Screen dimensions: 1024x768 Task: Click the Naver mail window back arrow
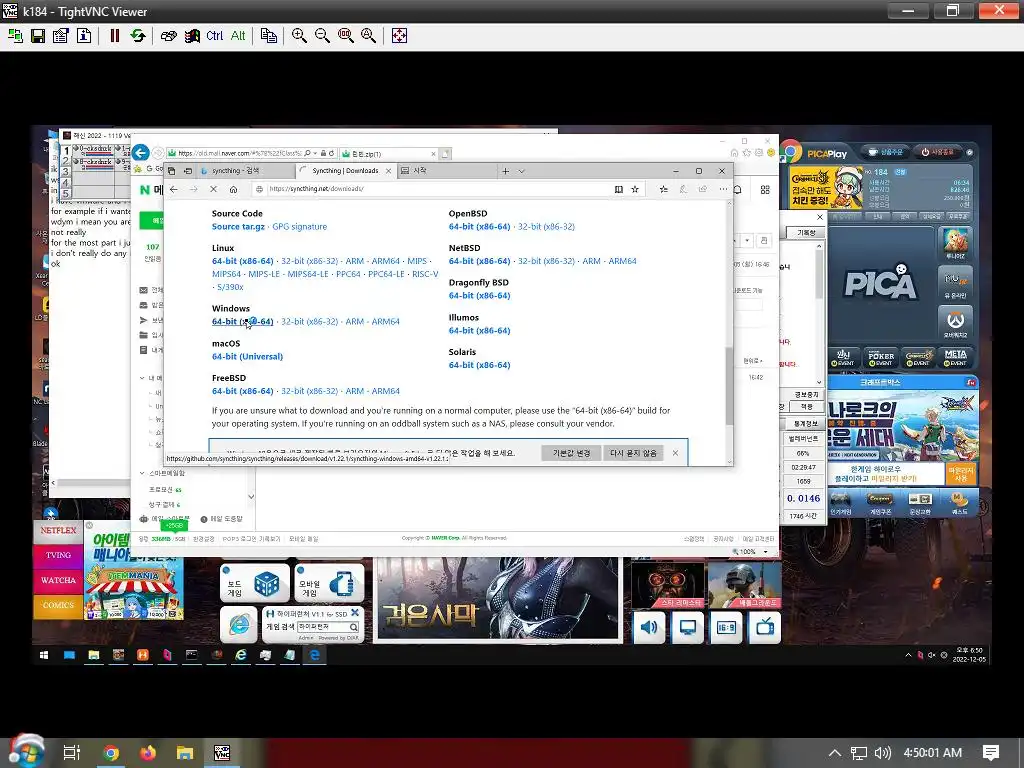[x=140, y=153]
